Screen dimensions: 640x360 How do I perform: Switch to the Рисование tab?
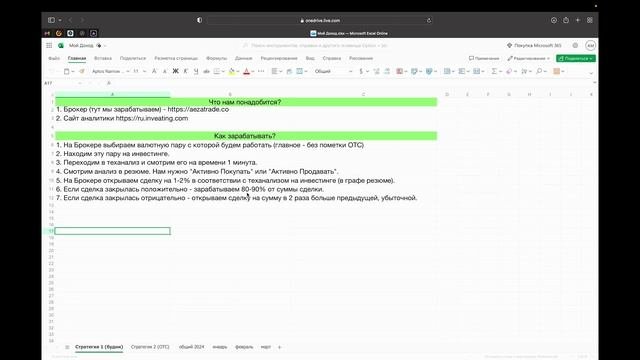pyautogui.click(x=361, y=58)
